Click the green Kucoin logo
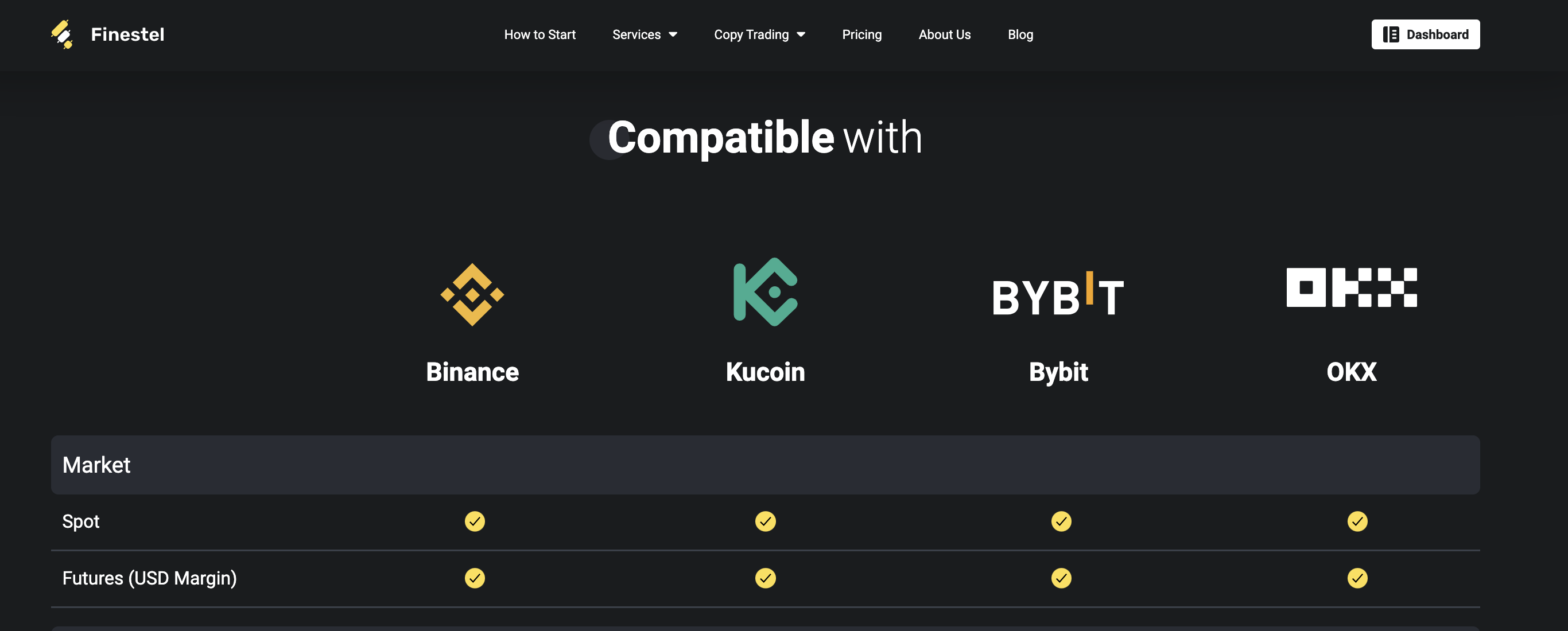 [x=765, y=292]
